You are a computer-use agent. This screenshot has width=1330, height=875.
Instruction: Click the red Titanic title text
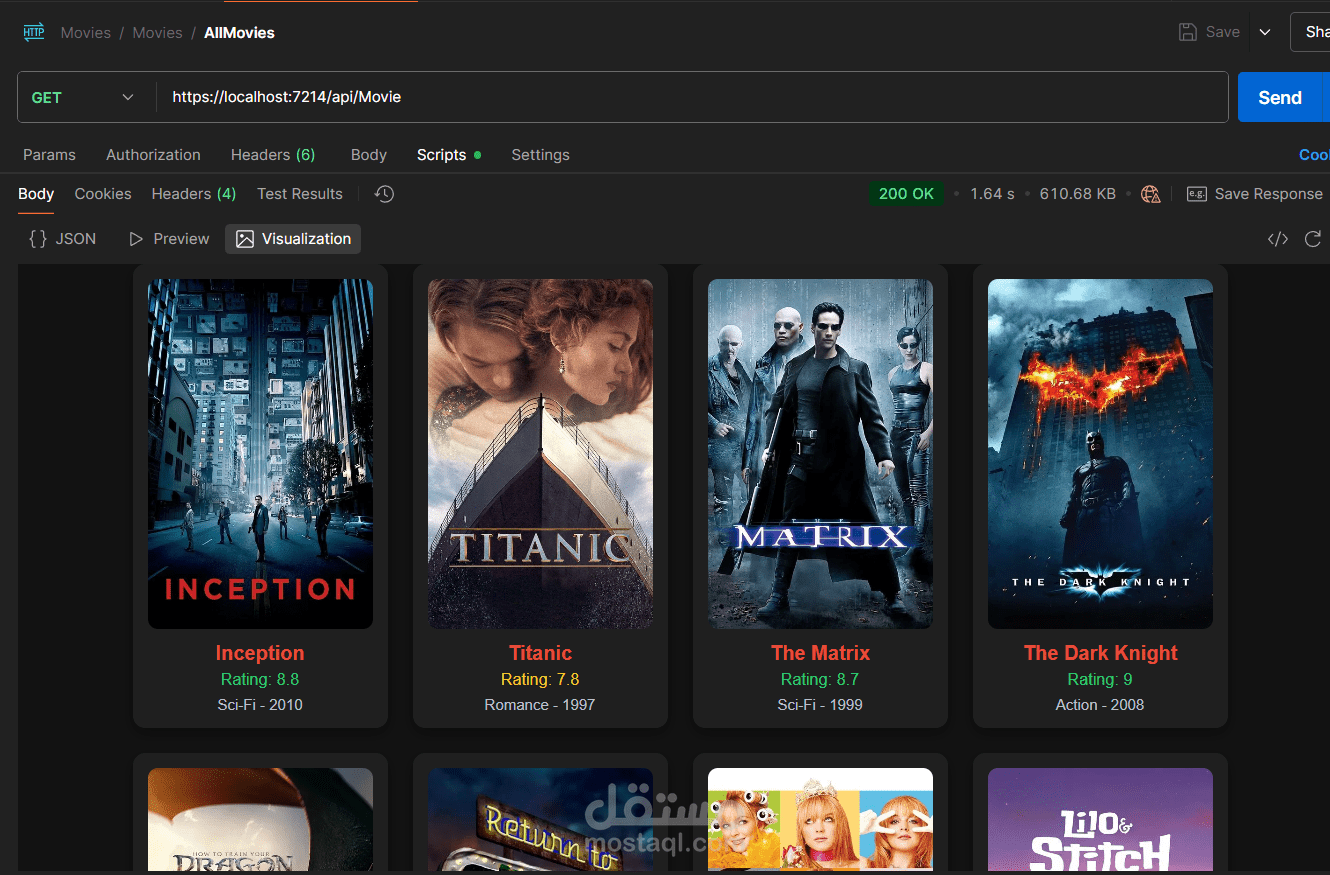(540, 653)
